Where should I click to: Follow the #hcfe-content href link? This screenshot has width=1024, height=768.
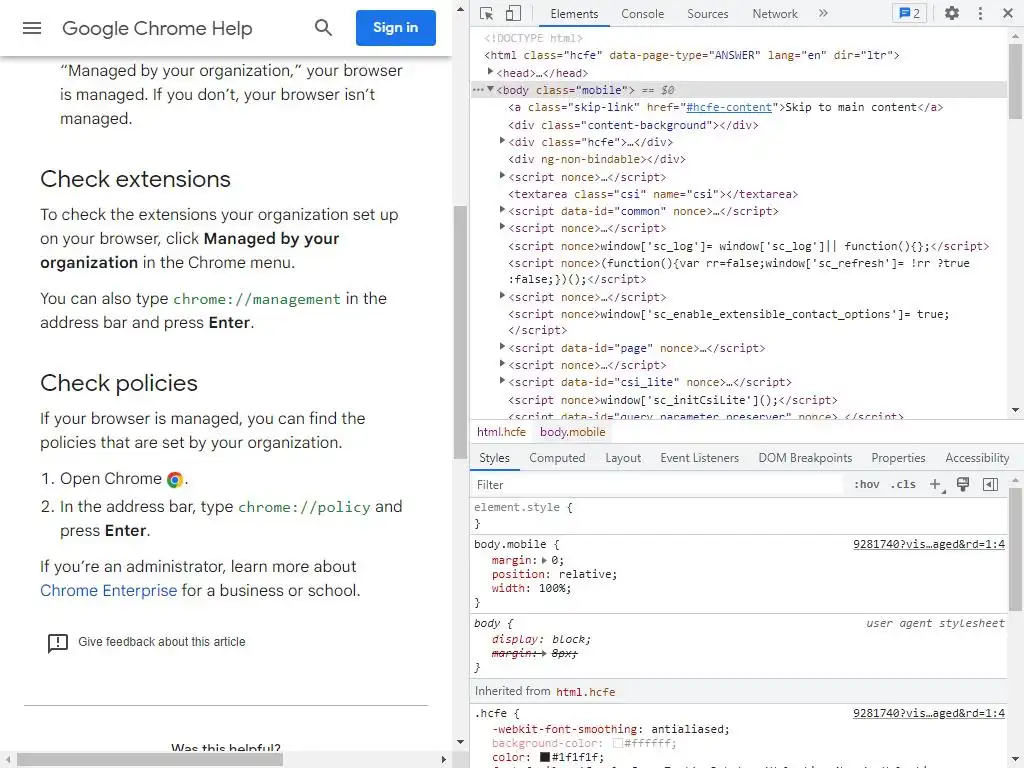point(729,107)
